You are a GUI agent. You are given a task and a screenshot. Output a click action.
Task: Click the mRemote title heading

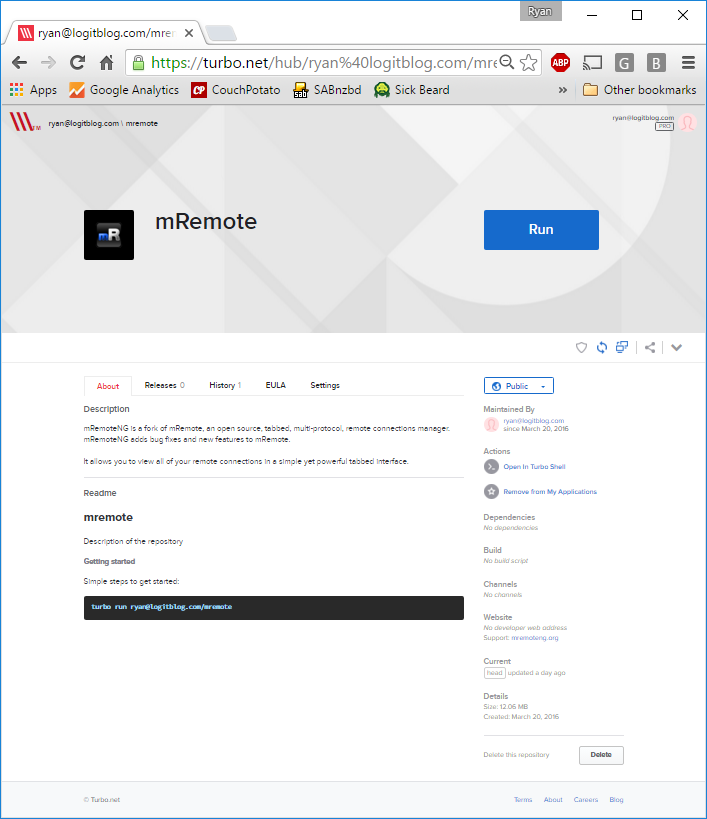pyautogui.click(x=206, y=221)
